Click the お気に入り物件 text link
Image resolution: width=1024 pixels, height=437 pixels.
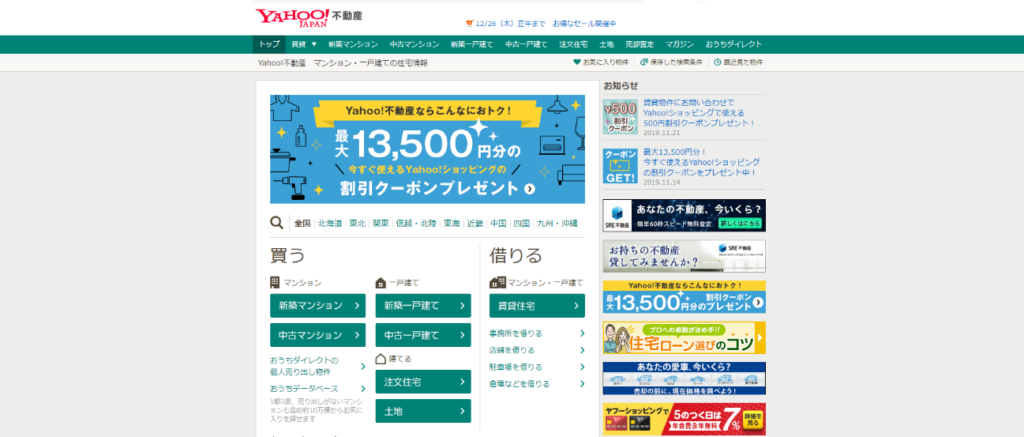tap(605, 63)
